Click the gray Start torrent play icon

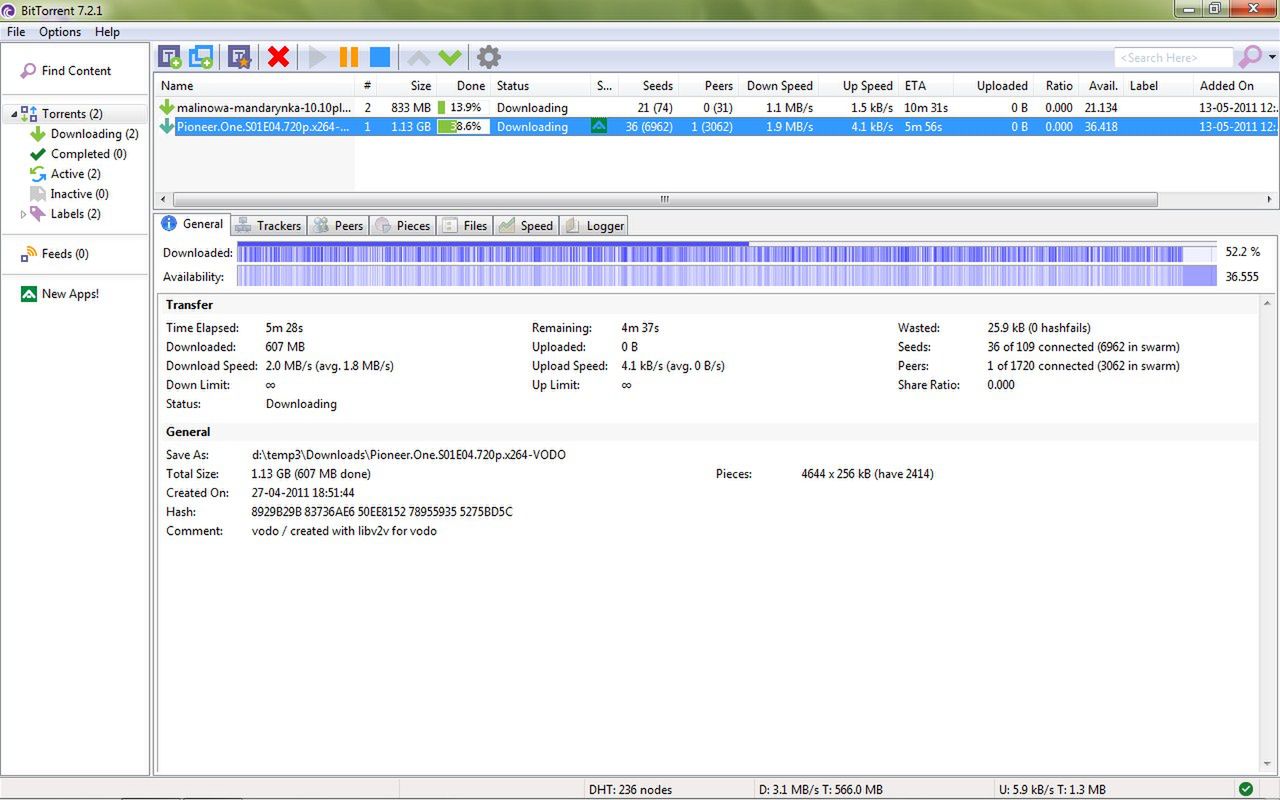(x=318, y=57)
